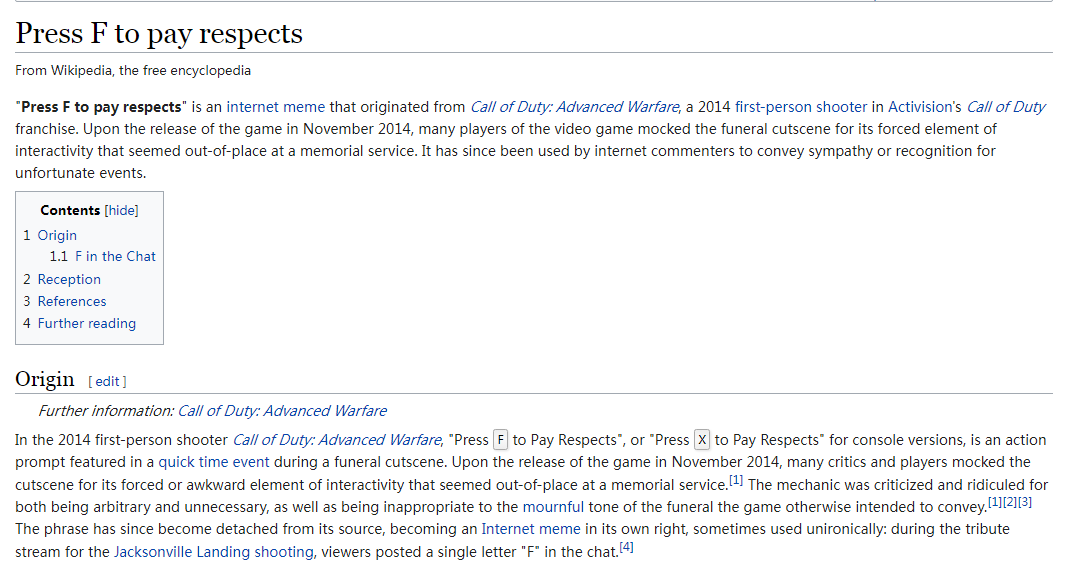Go to Reception in contents

(x=69, y=279)
